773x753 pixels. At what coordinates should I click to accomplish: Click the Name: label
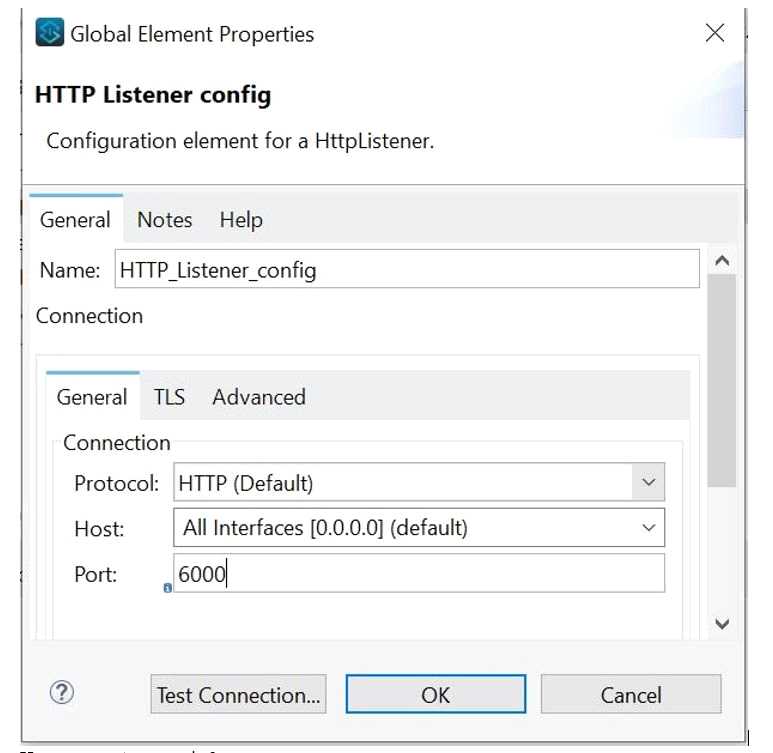pos(70,270)
